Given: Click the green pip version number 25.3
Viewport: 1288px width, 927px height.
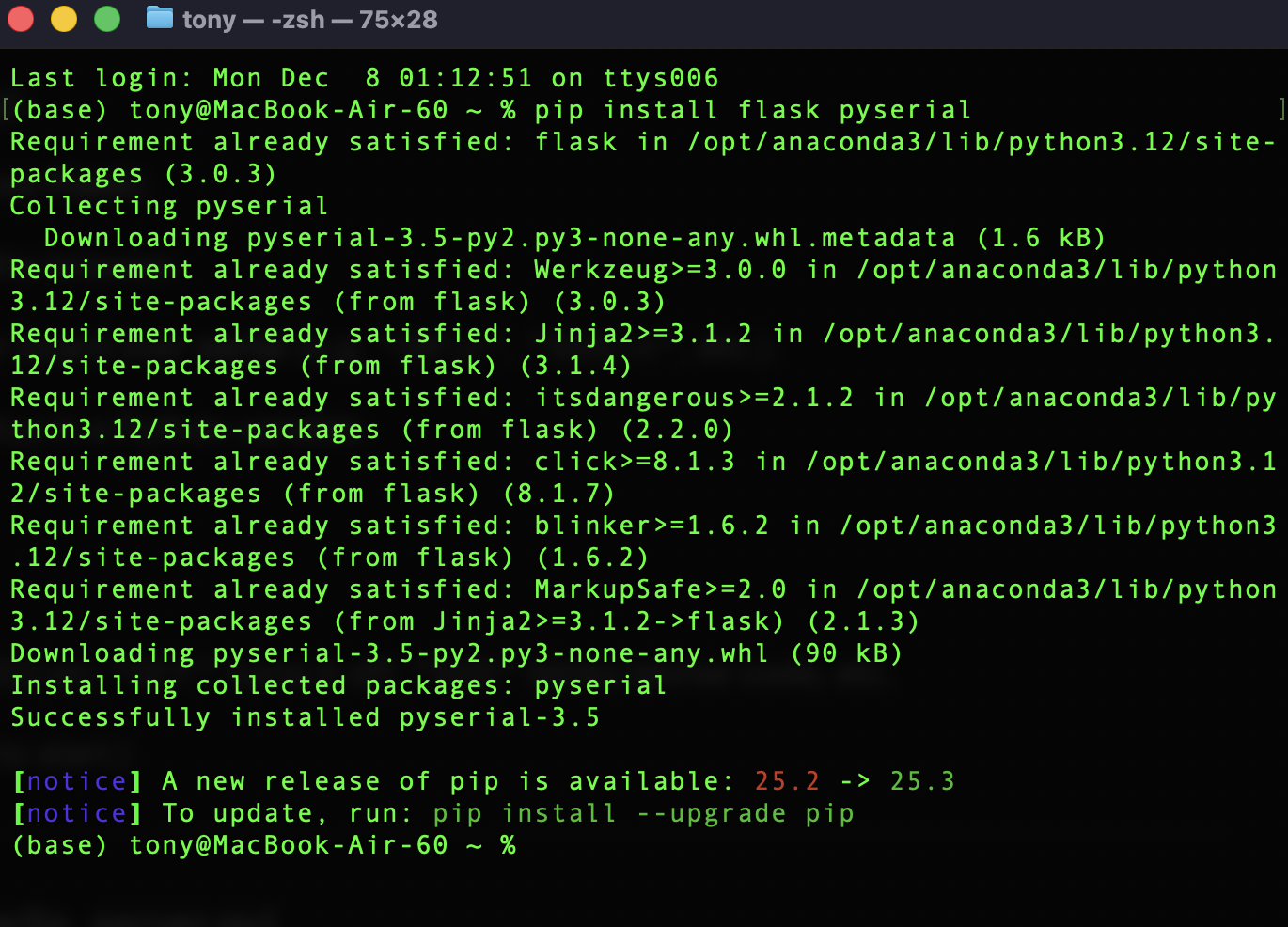Looking at the screenshot, I should pyautogui.click(x=922, y=781).
